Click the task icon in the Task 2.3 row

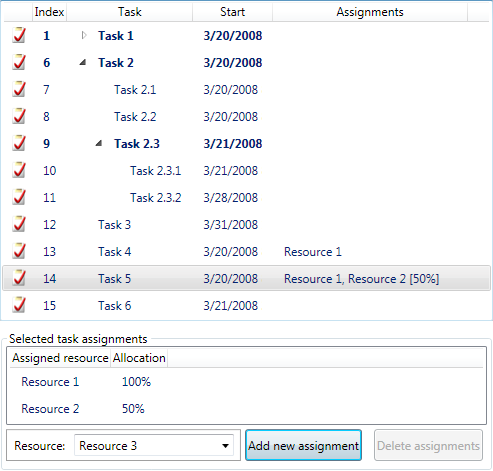pyautogui.click(x=19, y=143)
